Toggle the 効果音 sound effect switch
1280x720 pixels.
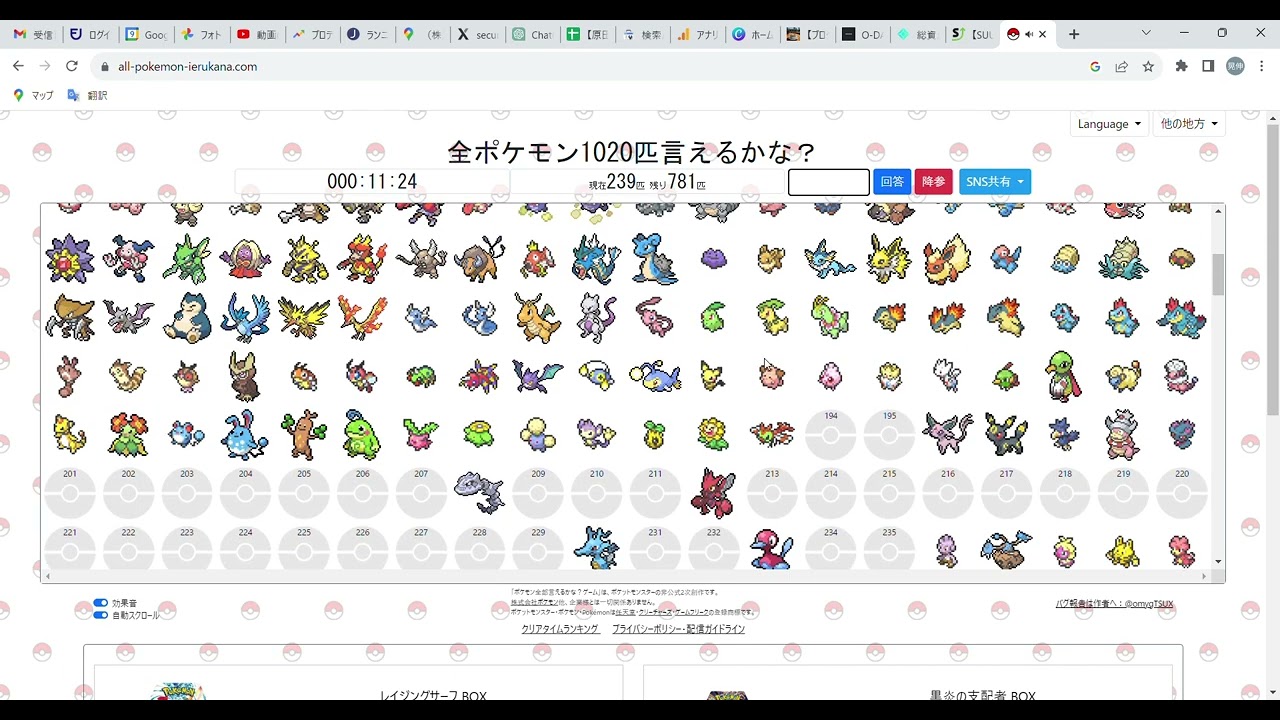(100, 603)
